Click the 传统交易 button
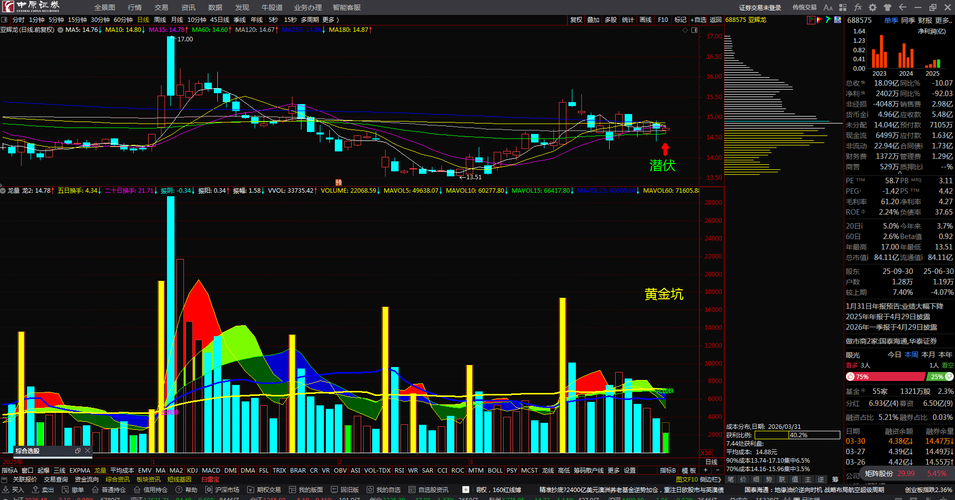This screenshot has height=500, width=955. click(804, 7)
